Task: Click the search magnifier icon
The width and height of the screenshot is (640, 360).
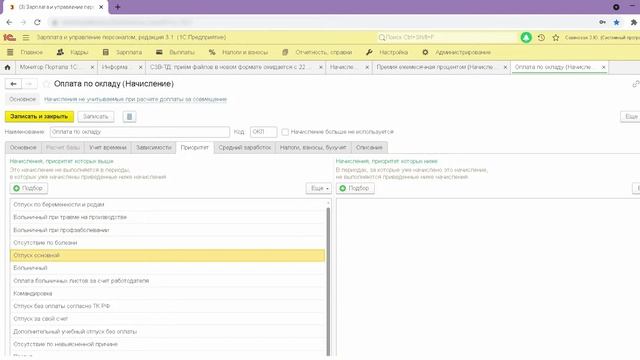Action: (x=382, y=38)
